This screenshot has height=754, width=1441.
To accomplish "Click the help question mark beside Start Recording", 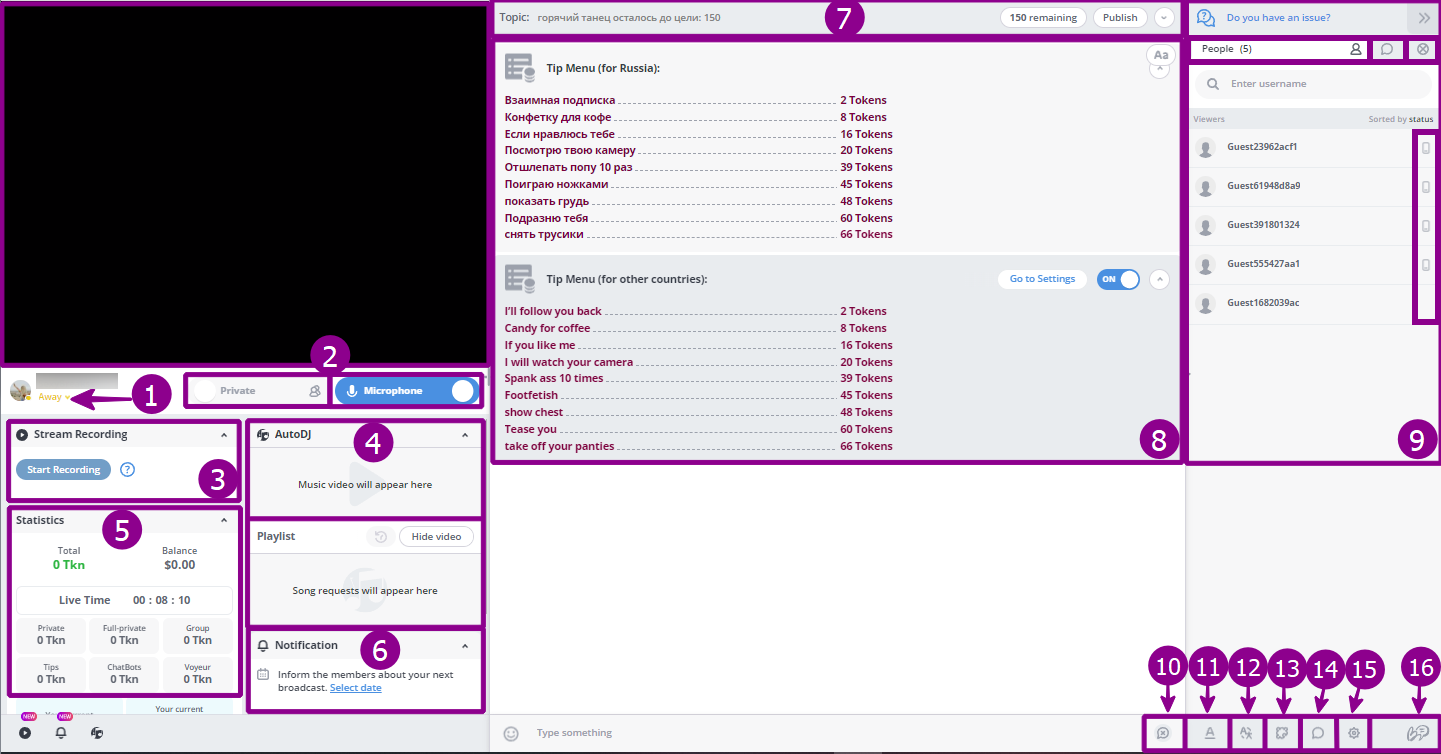I will tap(127, 470).
